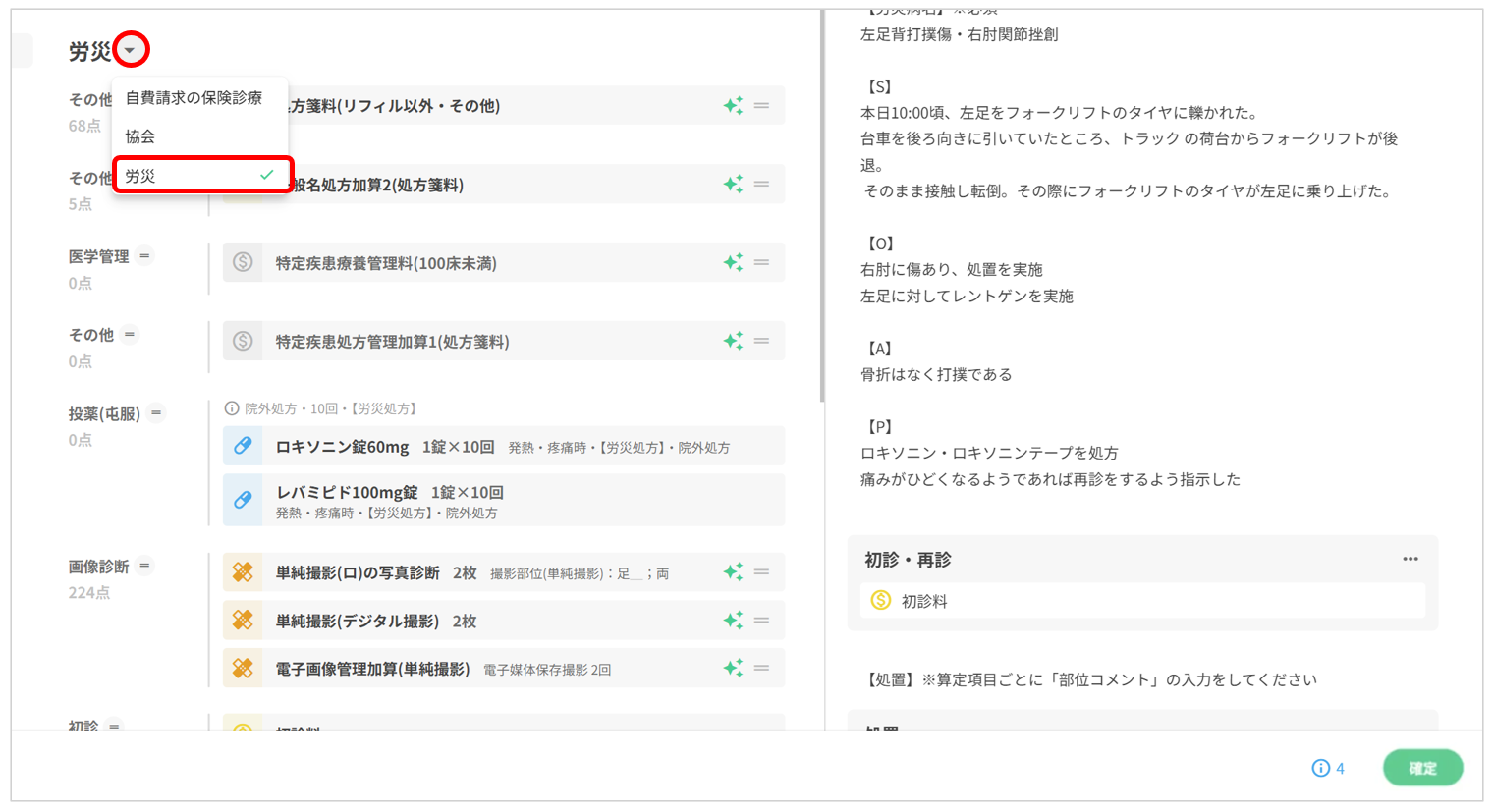Viewport: 1493px width, 812px height.
Task: Select 自費請求の保険診療 from the menu
Action: (194, 98)
